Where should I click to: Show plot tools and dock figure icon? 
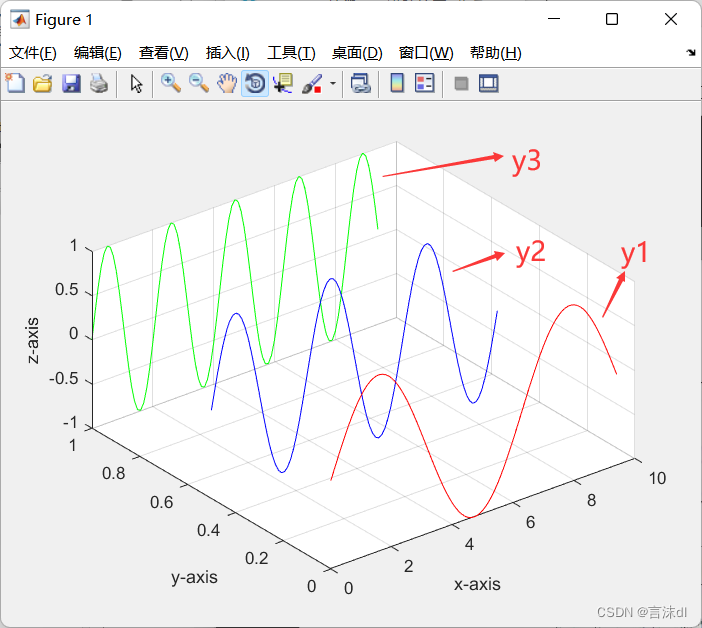488,84
